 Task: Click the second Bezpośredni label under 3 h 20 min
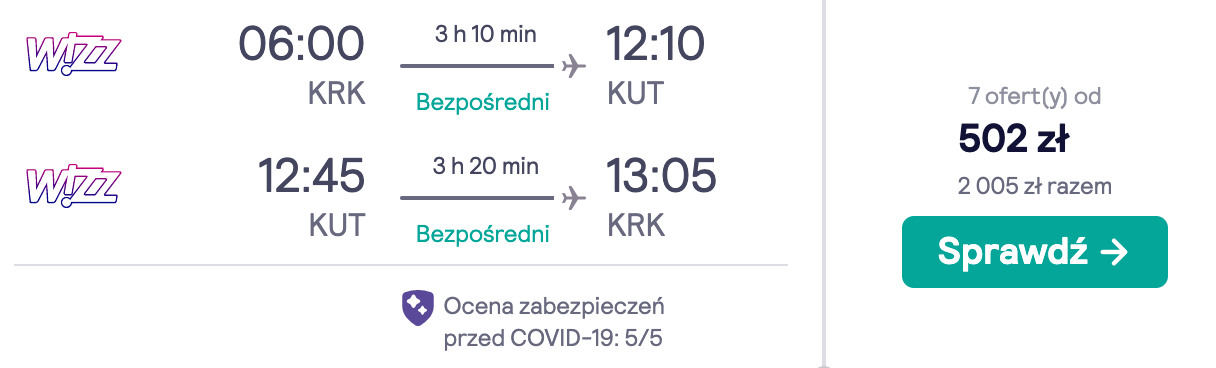[483, 234]
